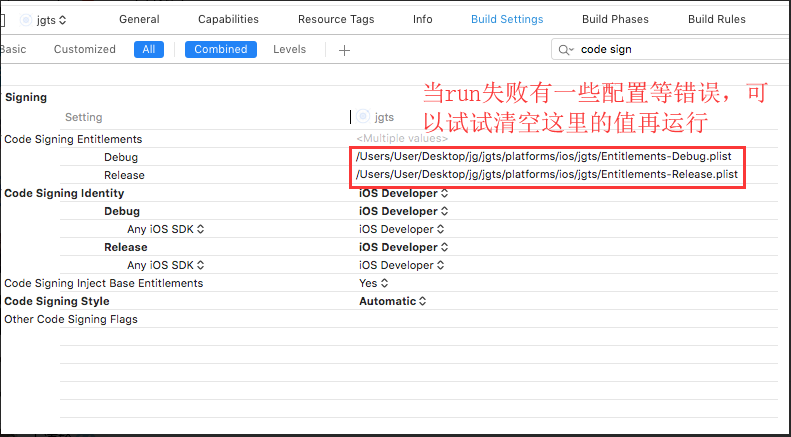This screenshot has width=791, height=437.
Task: Open Debug Any iOS SDK iOS Developer value
Action: point(402,229)
